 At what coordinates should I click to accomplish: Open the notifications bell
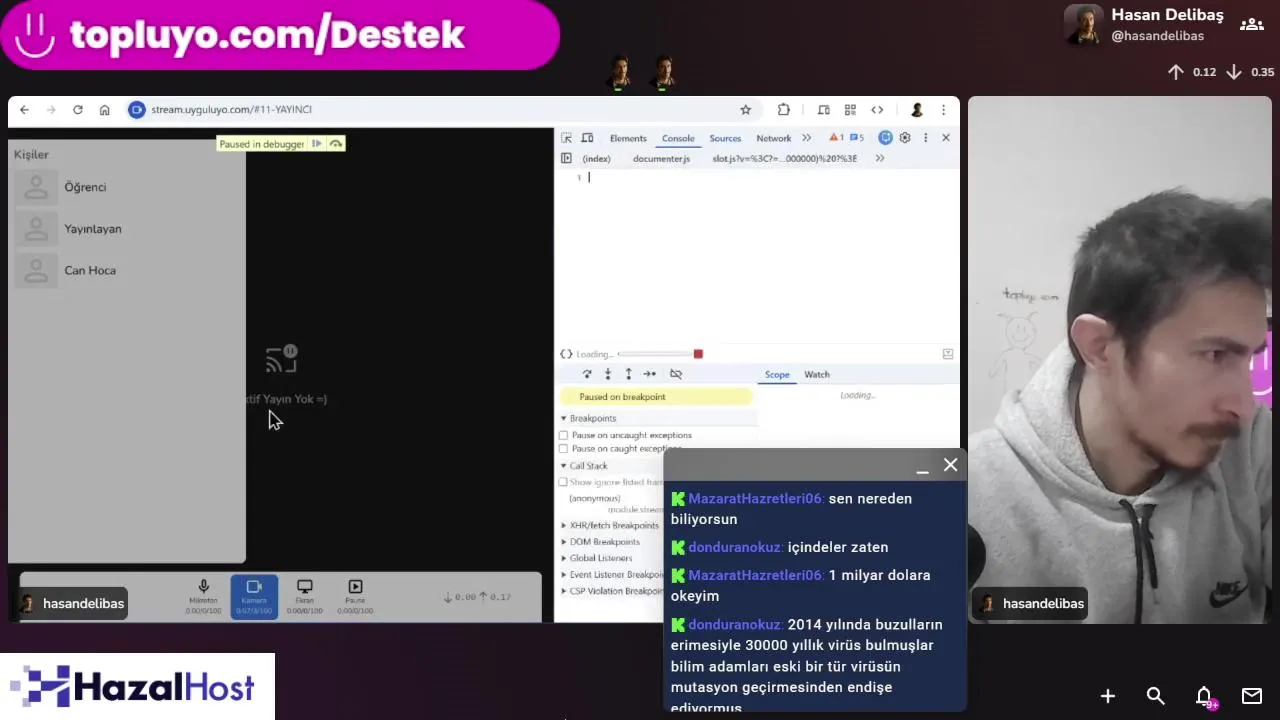tap(1204, 696)
